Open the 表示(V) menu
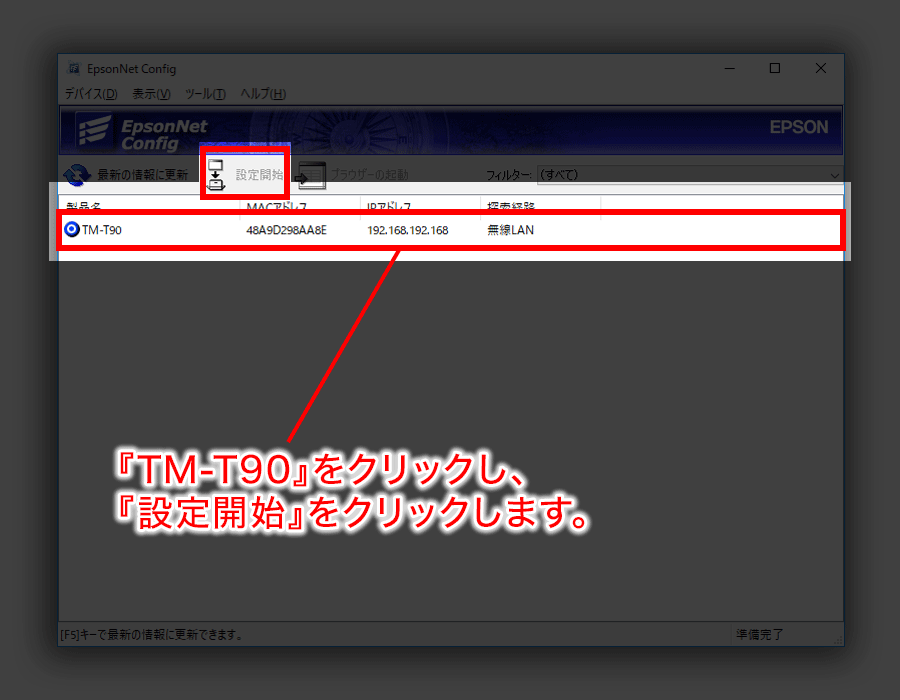The width and height of the screenshot is (900, 700). click(x=152, y=94)
